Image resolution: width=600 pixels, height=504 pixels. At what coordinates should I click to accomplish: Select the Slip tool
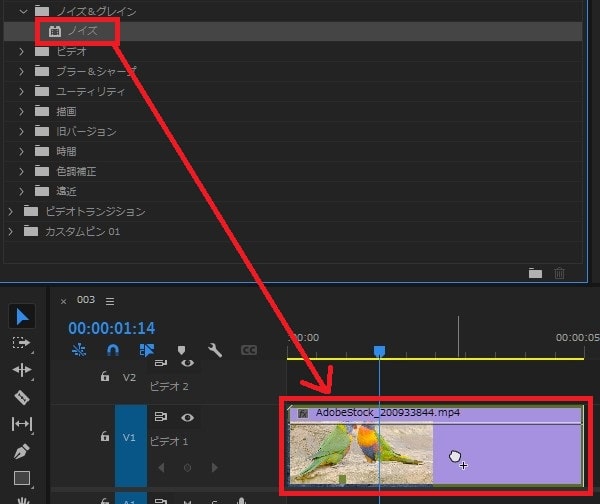pyautogui.click(x=22, y=424)
